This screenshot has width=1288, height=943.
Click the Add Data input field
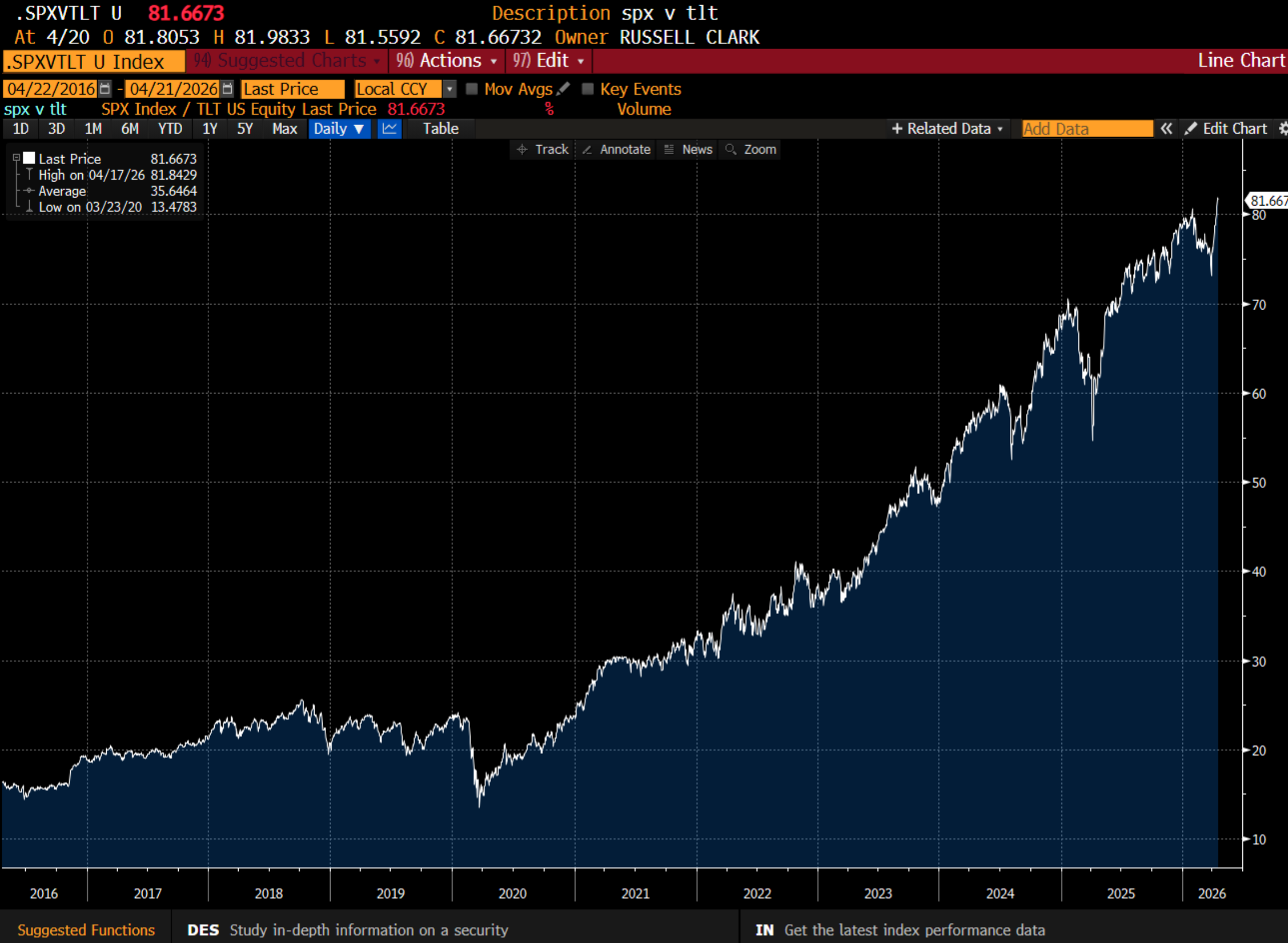1086,129
